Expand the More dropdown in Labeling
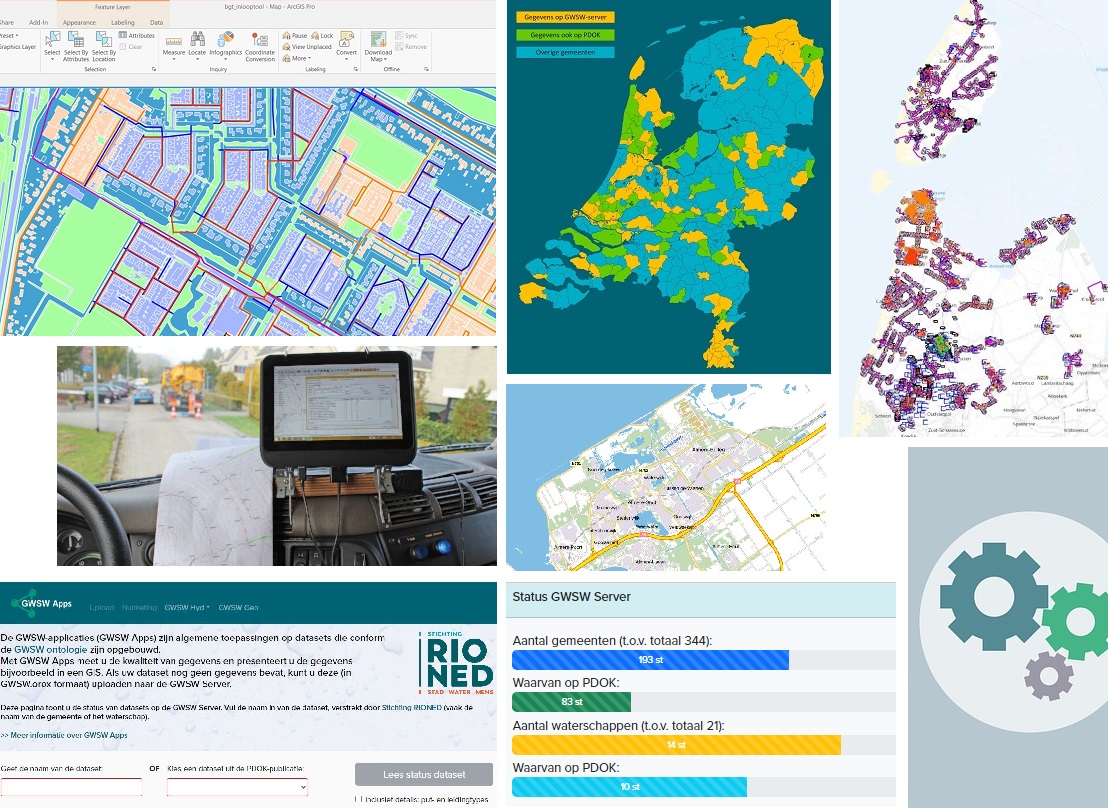The image size is (1108, 808). (x=297, y=59)
